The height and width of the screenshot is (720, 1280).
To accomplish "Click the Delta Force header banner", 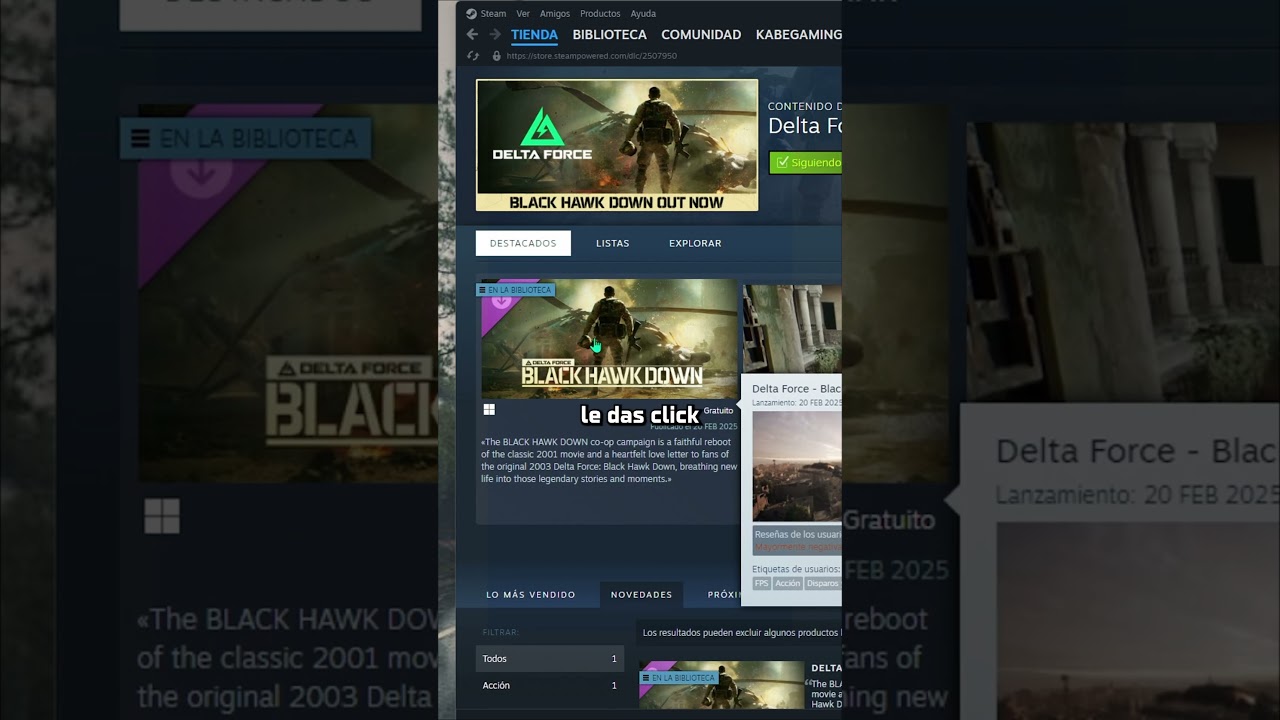I will [617, 145].
